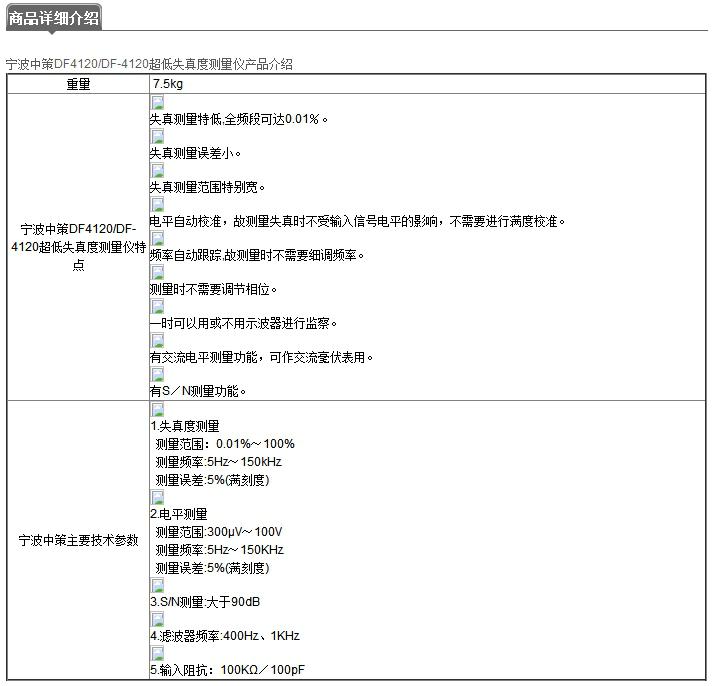Click image icon above 频率自动跟踪 line
This screenshot has height=686, width=713.
coord(157,238)
